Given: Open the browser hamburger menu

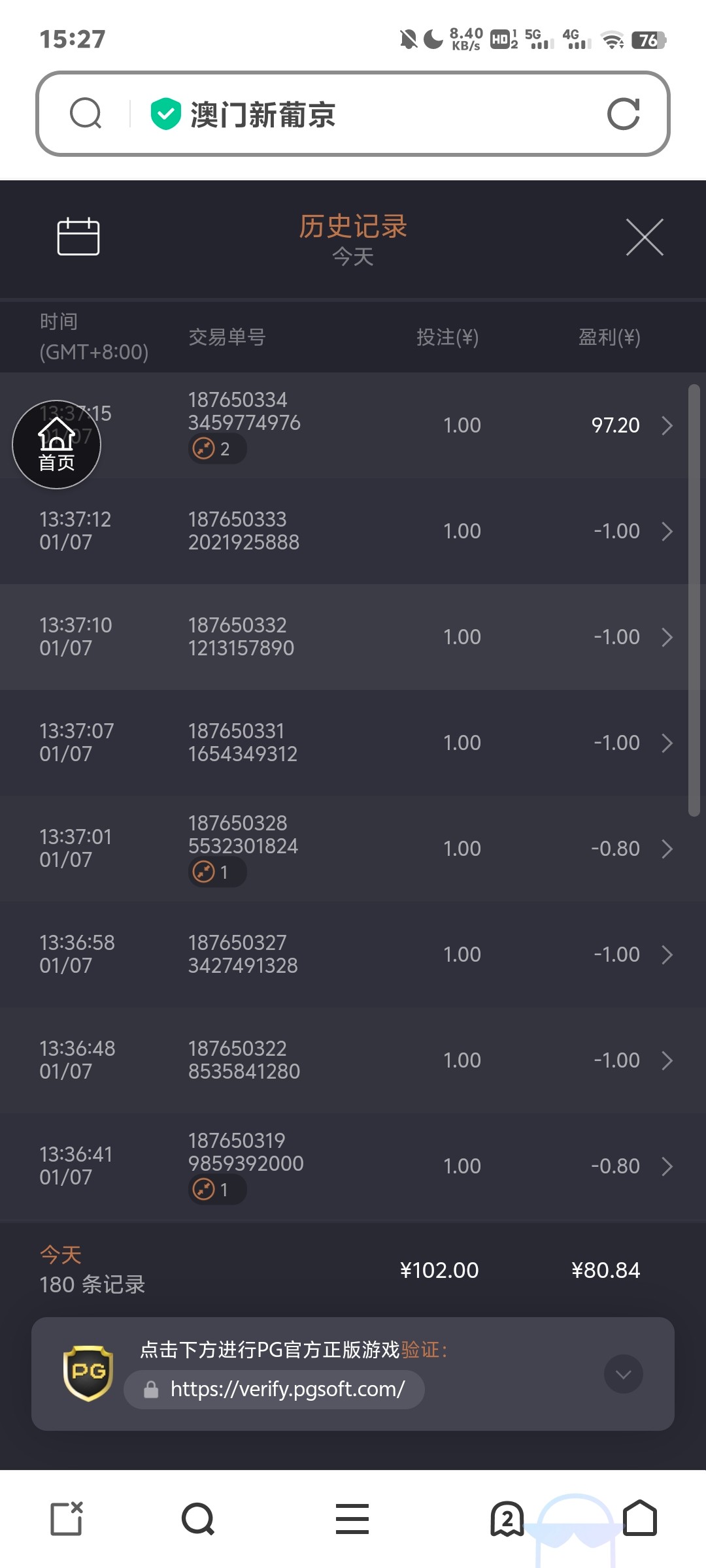Looking at the screenshot, I should pyautogui.click(x=352, y=1518).
